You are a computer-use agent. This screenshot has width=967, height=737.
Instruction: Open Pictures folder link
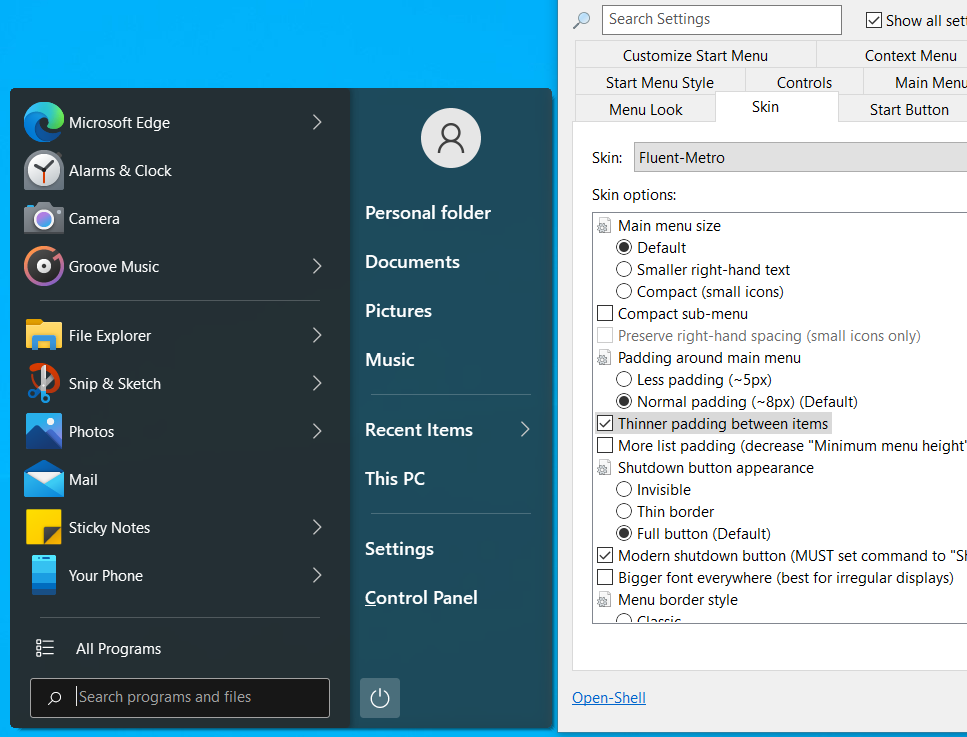(398, 310)
